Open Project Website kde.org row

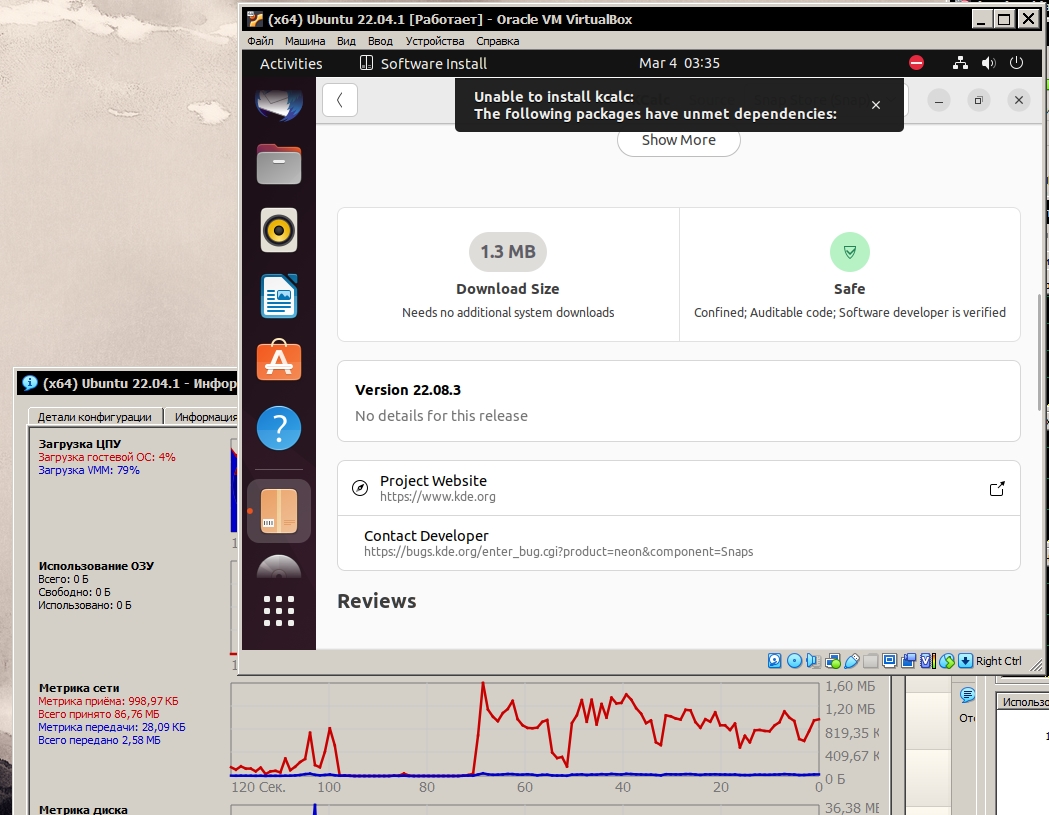pyautogui.click(x=678, y=488)
